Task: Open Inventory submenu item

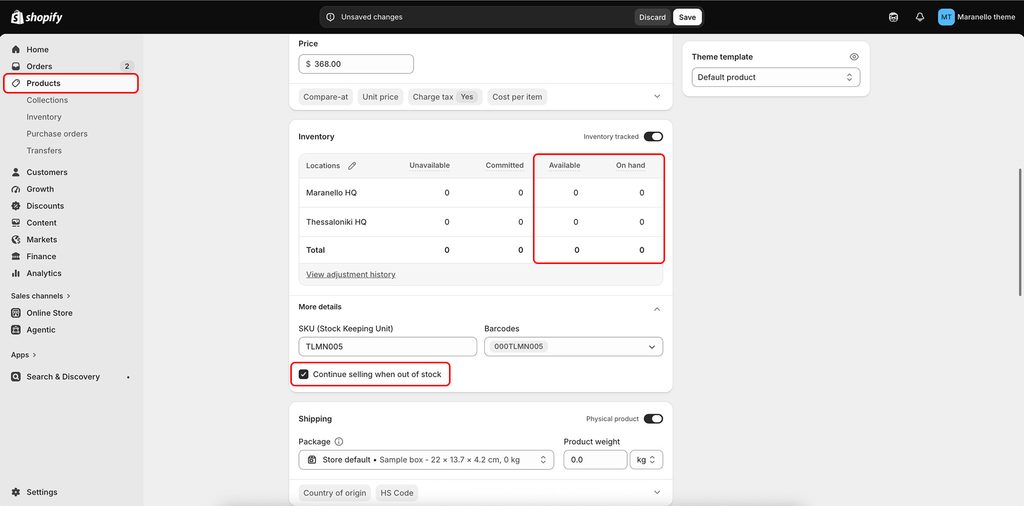Action: pos(44,117)
